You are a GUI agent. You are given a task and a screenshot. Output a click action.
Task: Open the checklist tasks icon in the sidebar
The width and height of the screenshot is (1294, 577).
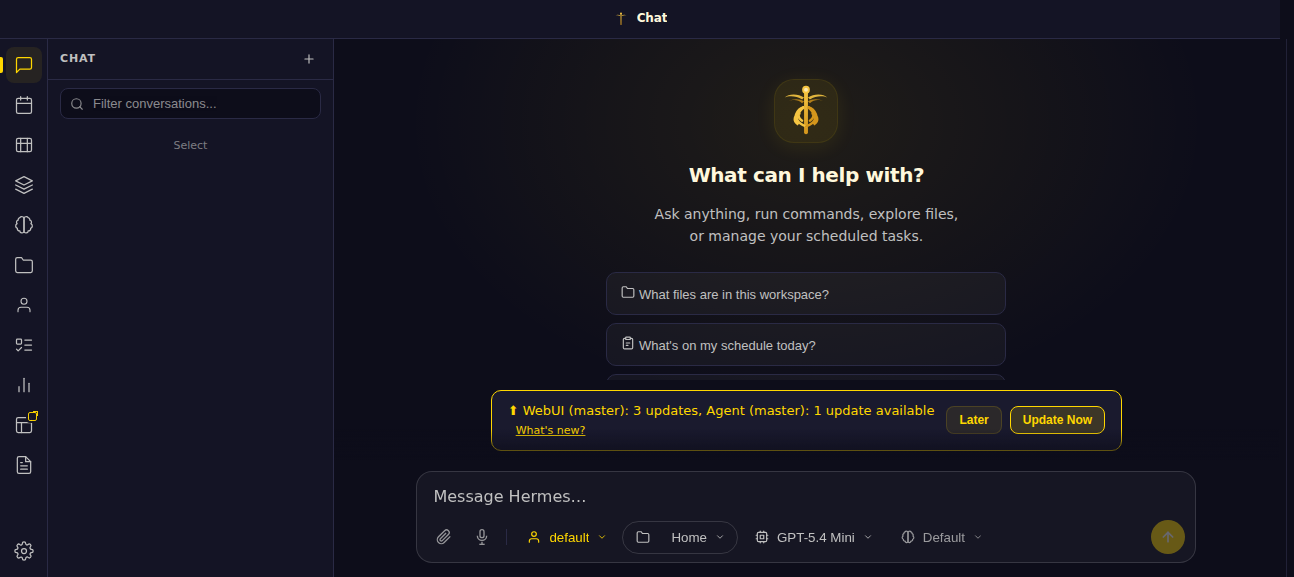point(24,345)
